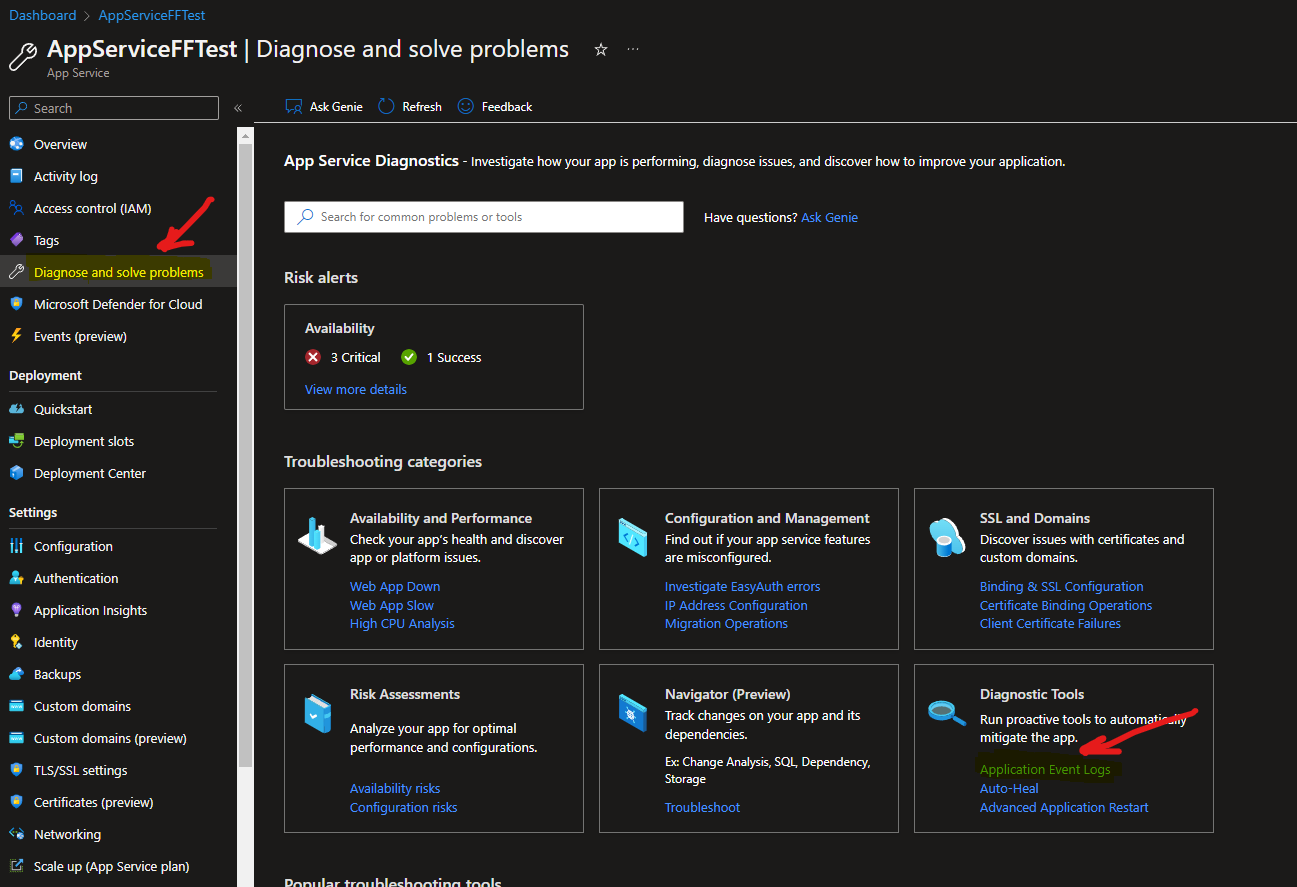This screenshot has height=887, width=1297.
Task: Open Availability risks link
Action: point(395,788)
